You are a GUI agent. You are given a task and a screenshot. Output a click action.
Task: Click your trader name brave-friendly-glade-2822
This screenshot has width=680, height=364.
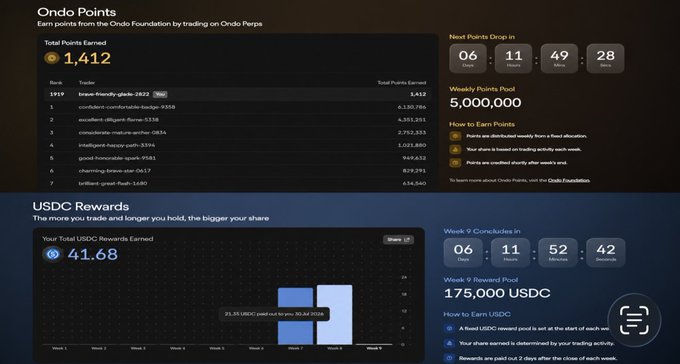point(114,94)
